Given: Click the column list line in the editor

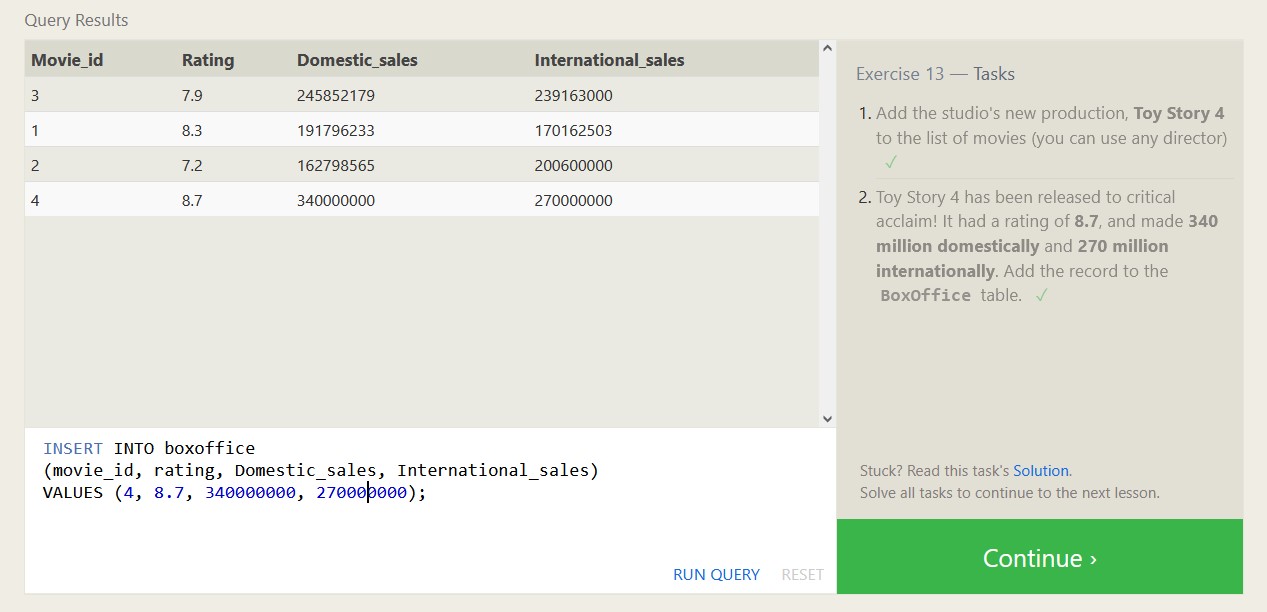Looking at the screenshot, I should pyautogui.click(x=320, y=470).
